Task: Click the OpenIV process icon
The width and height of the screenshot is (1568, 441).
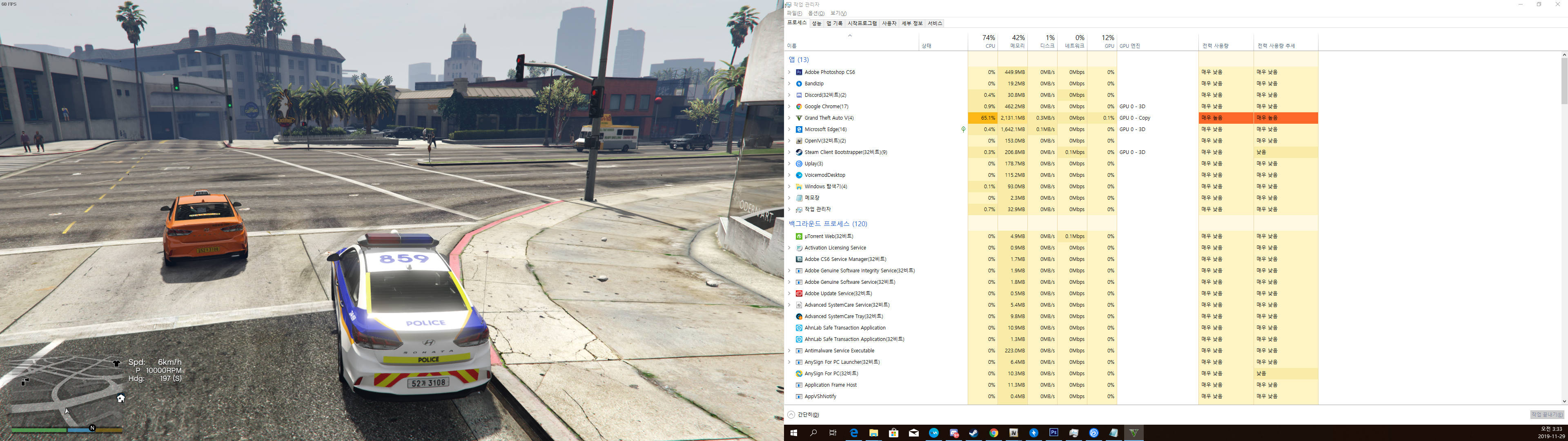Action: tap(799, 141)
